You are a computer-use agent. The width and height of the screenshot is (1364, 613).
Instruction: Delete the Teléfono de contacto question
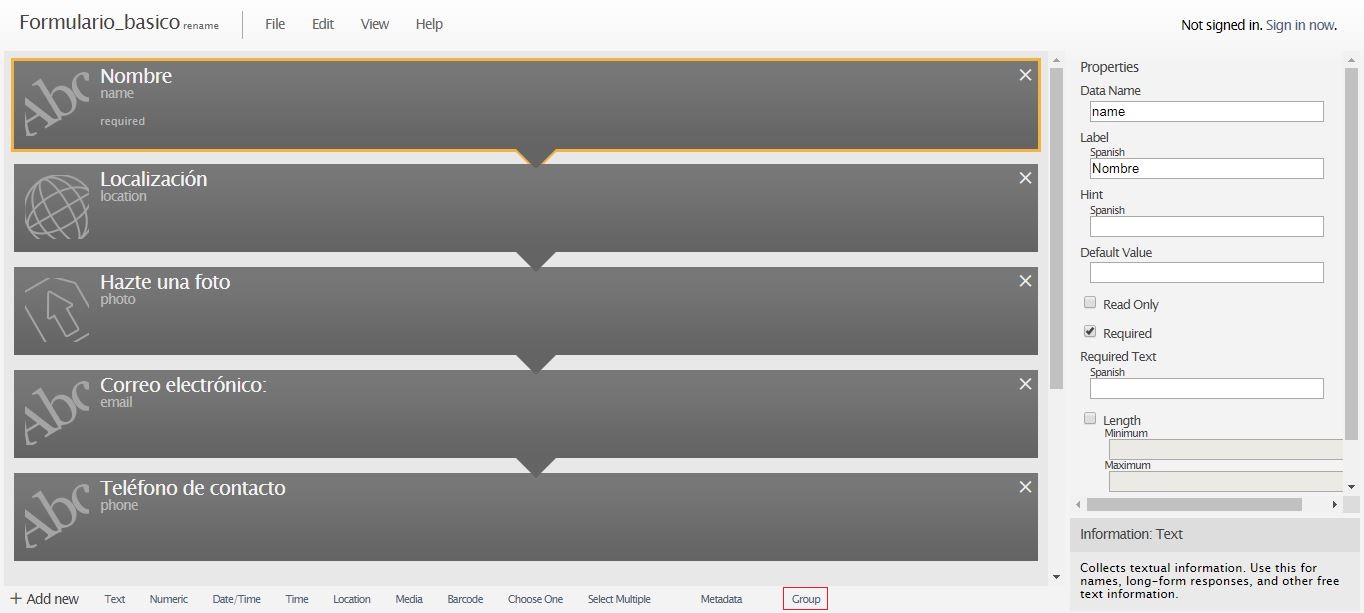tap(1025, 487)
